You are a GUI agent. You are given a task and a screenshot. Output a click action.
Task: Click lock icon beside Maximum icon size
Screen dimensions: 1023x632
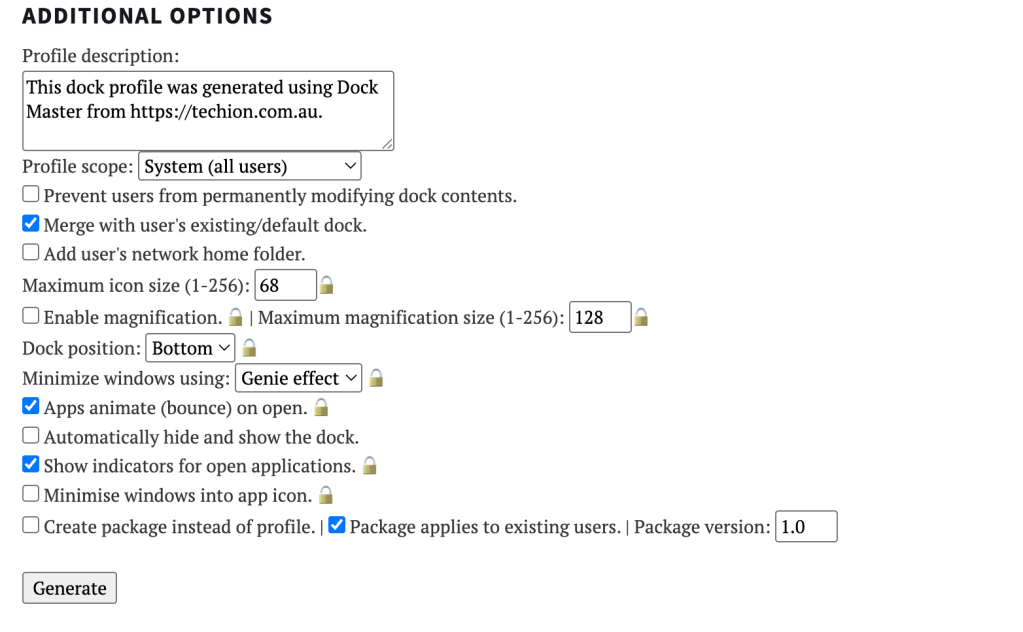coord(326,287)
